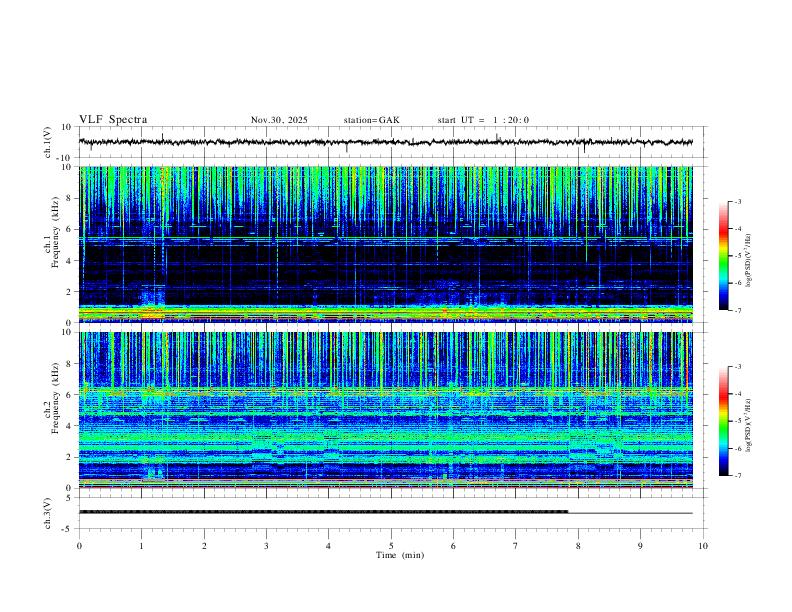
Task: Click the "-3" tick on ch.2 color bar
Action: 738,367
